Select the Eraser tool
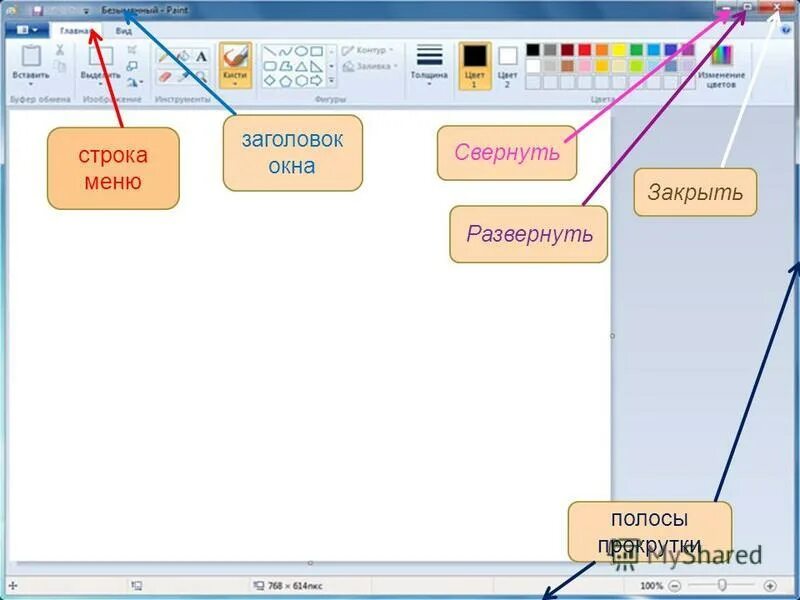800x600 pixels. click(163, 77)
